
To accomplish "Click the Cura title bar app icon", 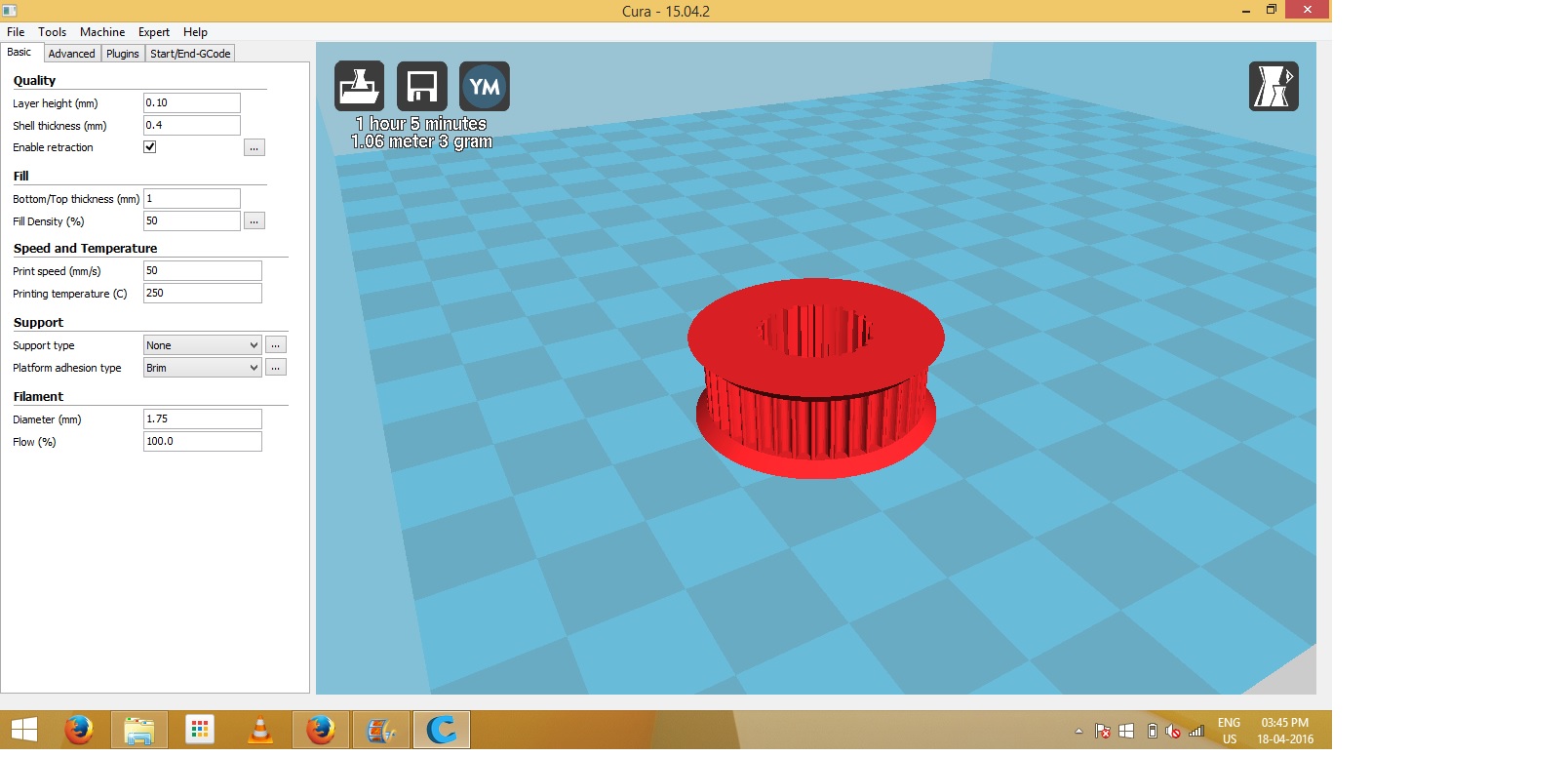I will [10, 11].
